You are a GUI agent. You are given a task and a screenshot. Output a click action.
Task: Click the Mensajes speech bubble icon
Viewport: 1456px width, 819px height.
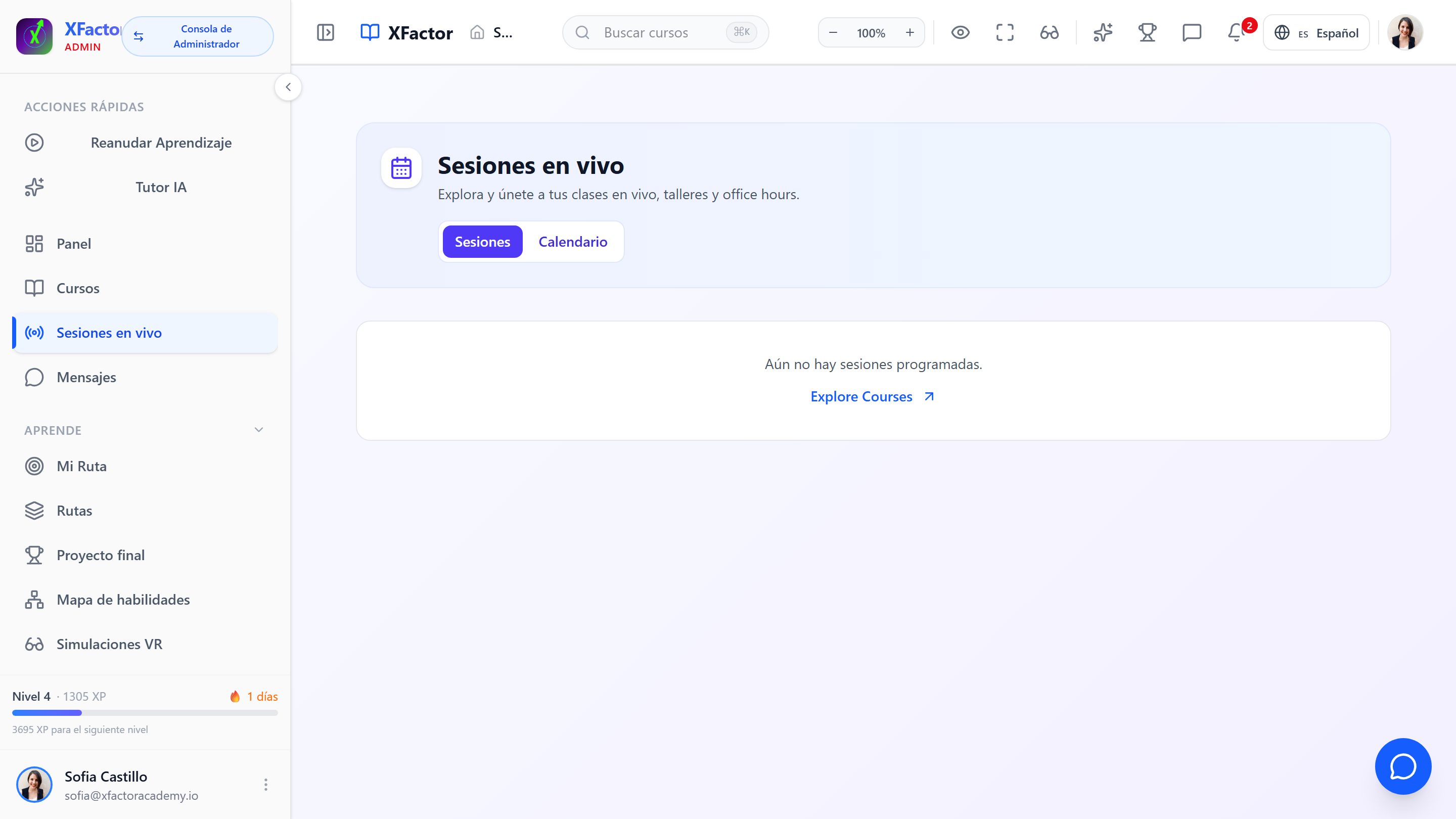pos(34,377)
